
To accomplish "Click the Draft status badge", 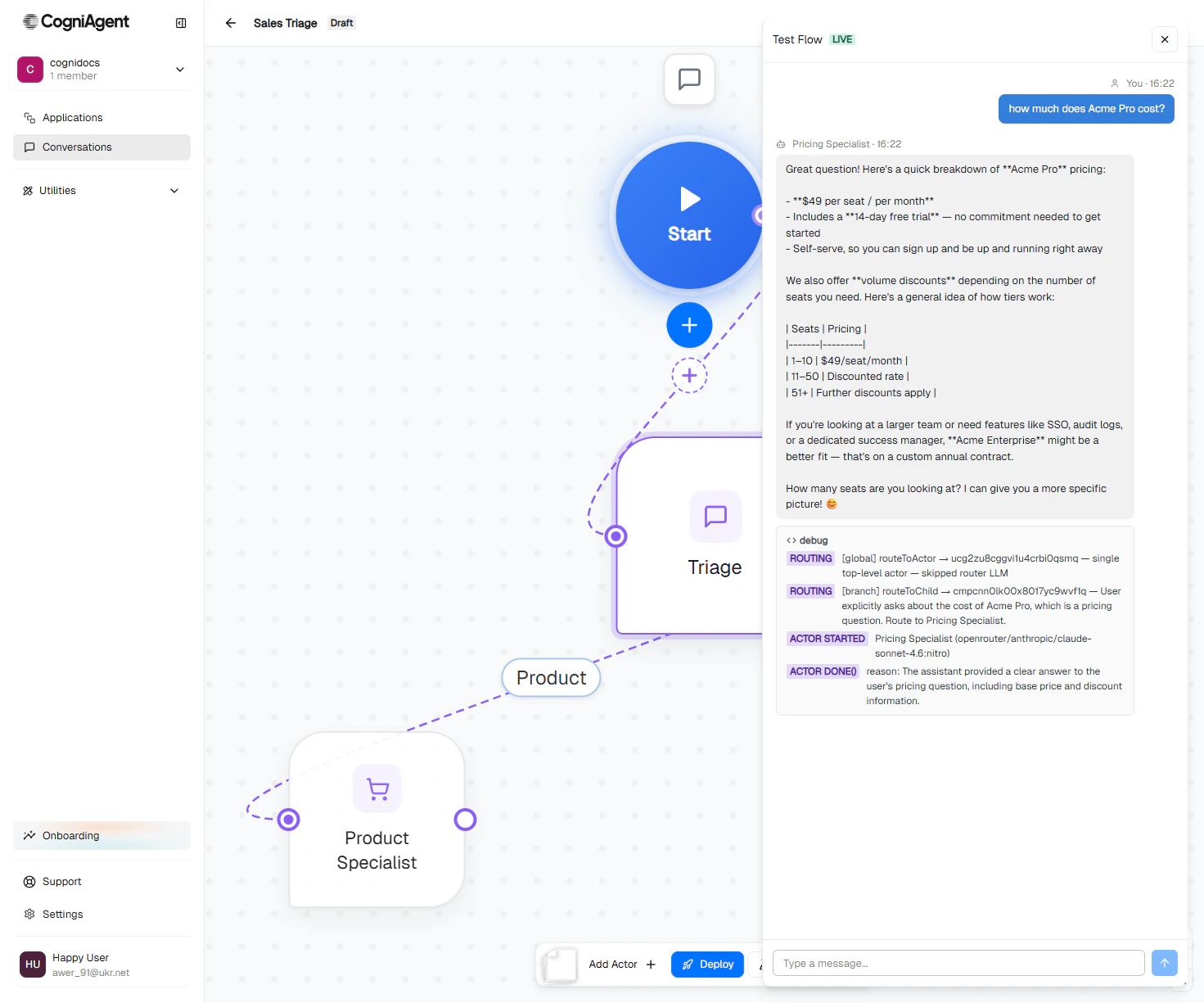I will (342, 23).
